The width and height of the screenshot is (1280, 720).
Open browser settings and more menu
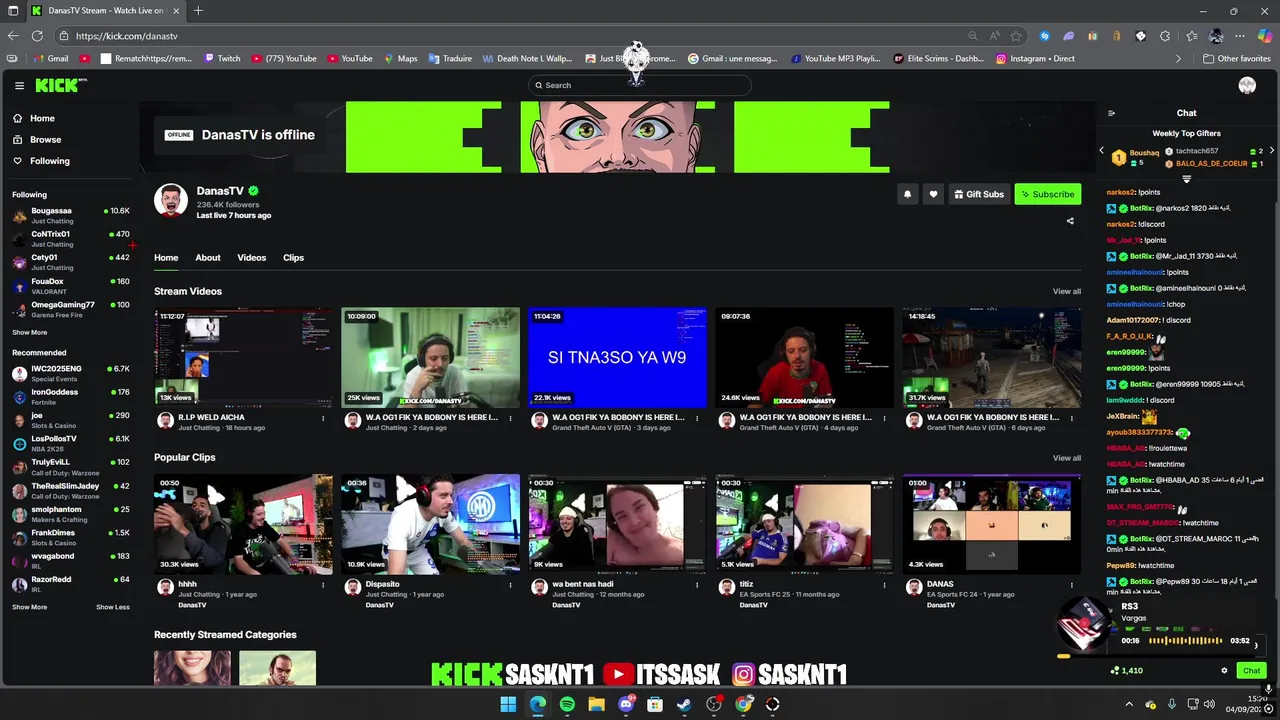1240,36
